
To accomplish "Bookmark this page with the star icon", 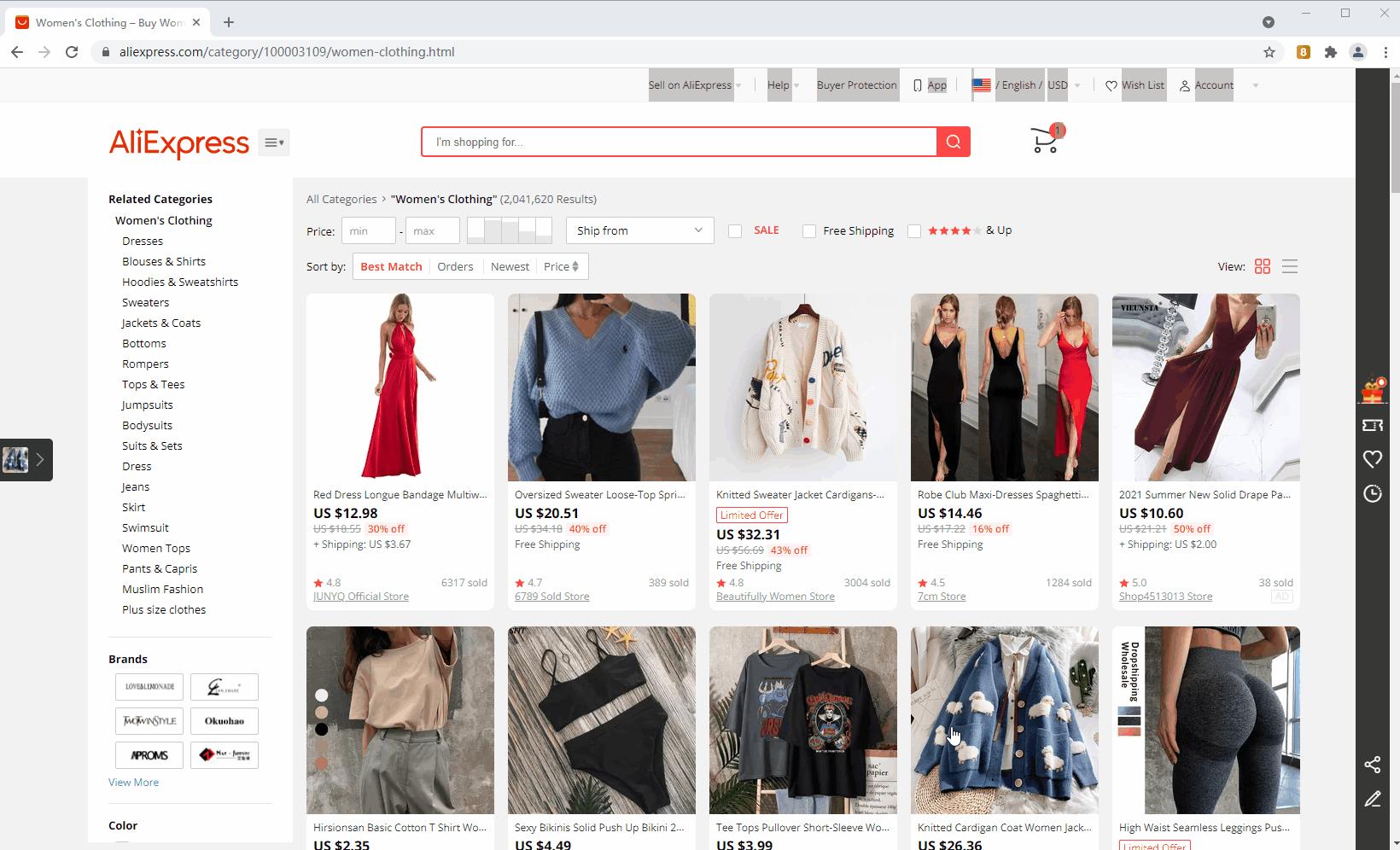I will (x=1269, y=52).
